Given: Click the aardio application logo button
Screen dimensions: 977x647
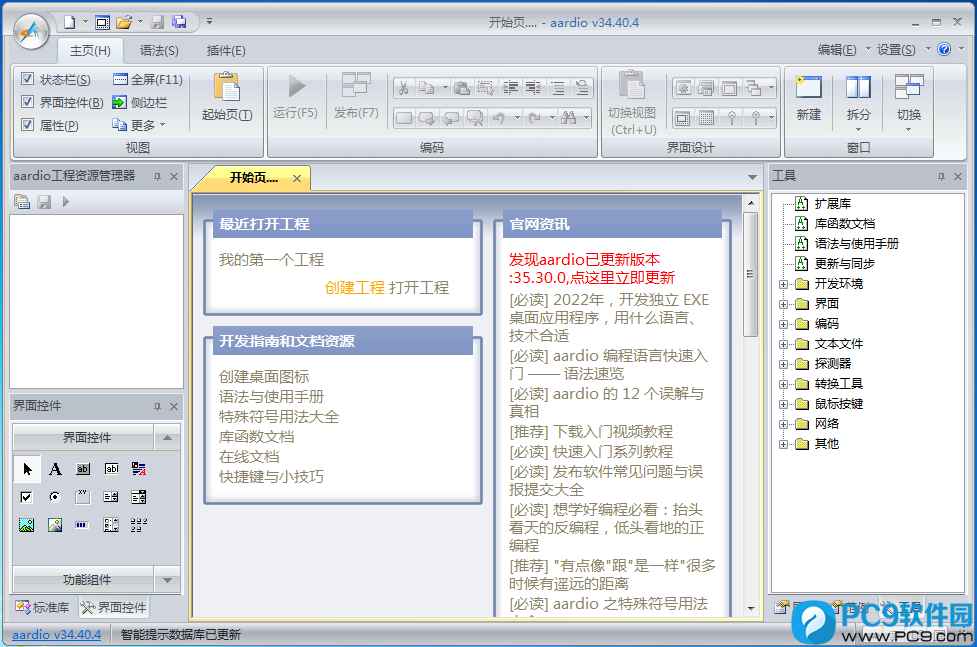Looking at the screenshot, I should [31, 31].
